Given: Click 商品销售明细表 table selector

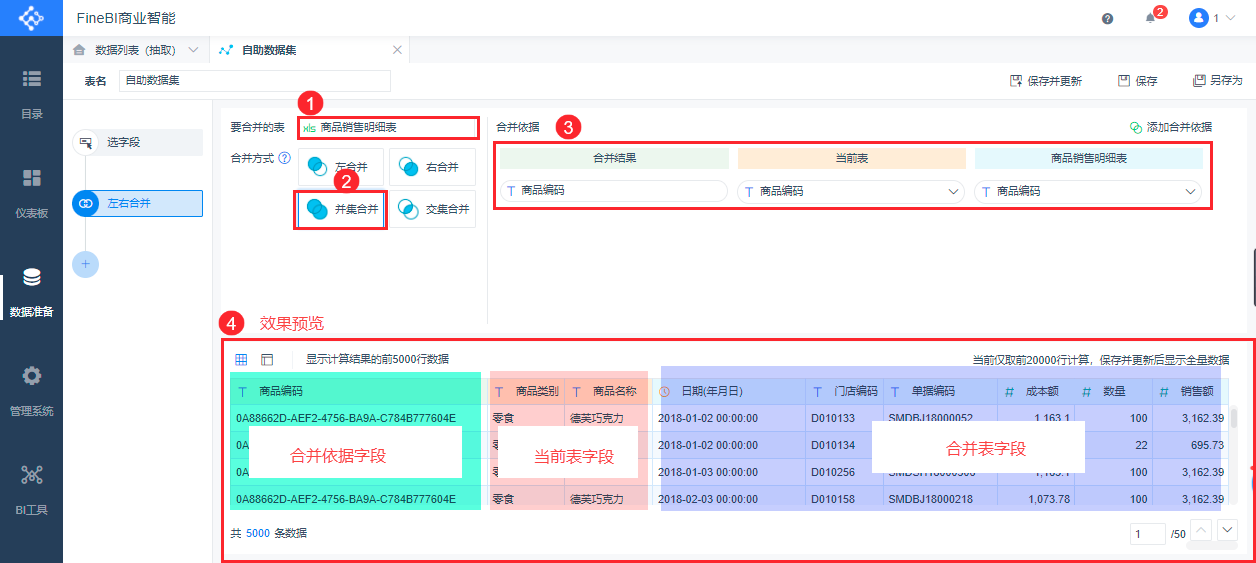Looking at the screenshot, I should point(387,128).
